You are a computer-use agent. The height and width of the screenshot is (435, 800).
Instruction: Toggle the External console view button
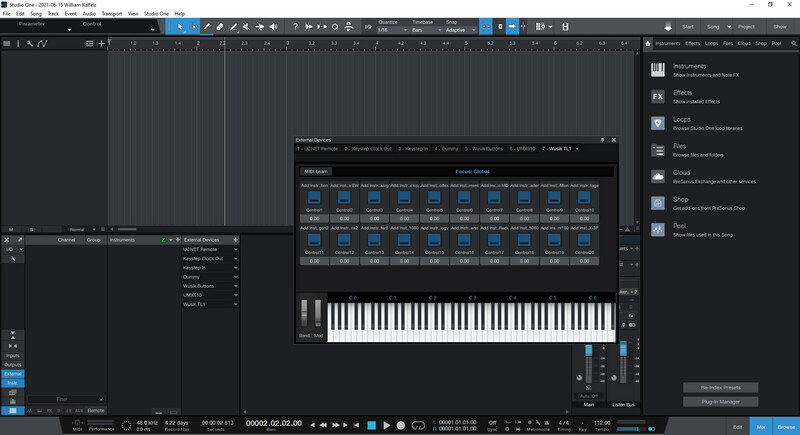click(x=12, y=374)
